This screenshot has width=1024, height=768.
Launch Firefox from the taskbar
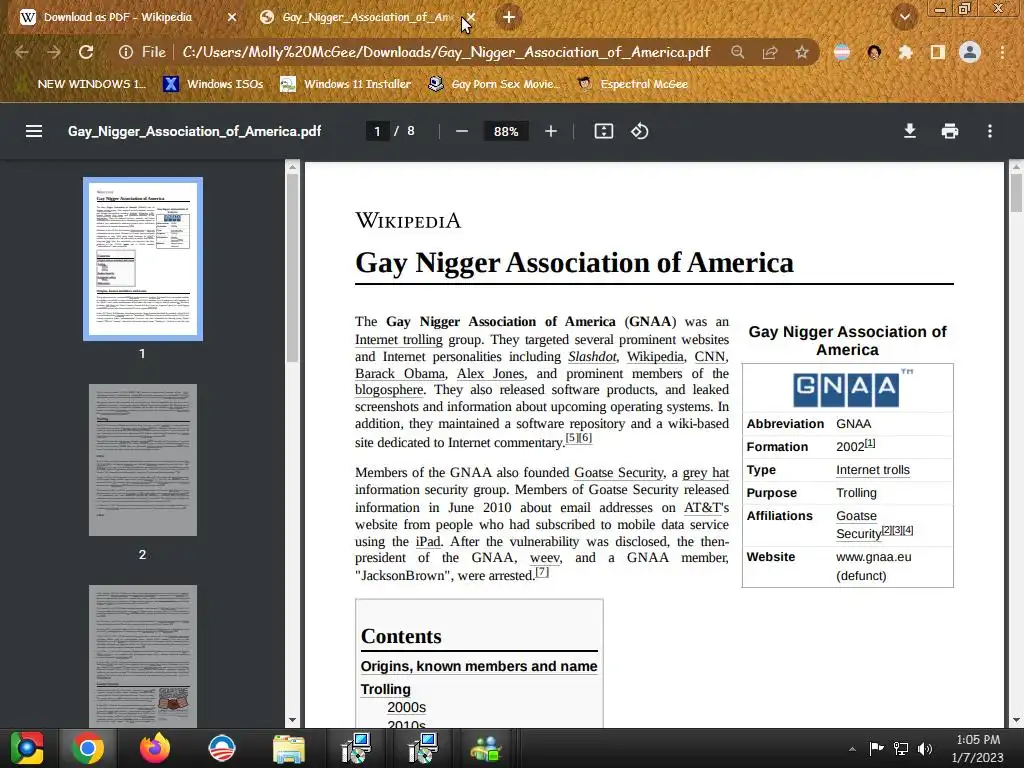[x=155, y=748]
